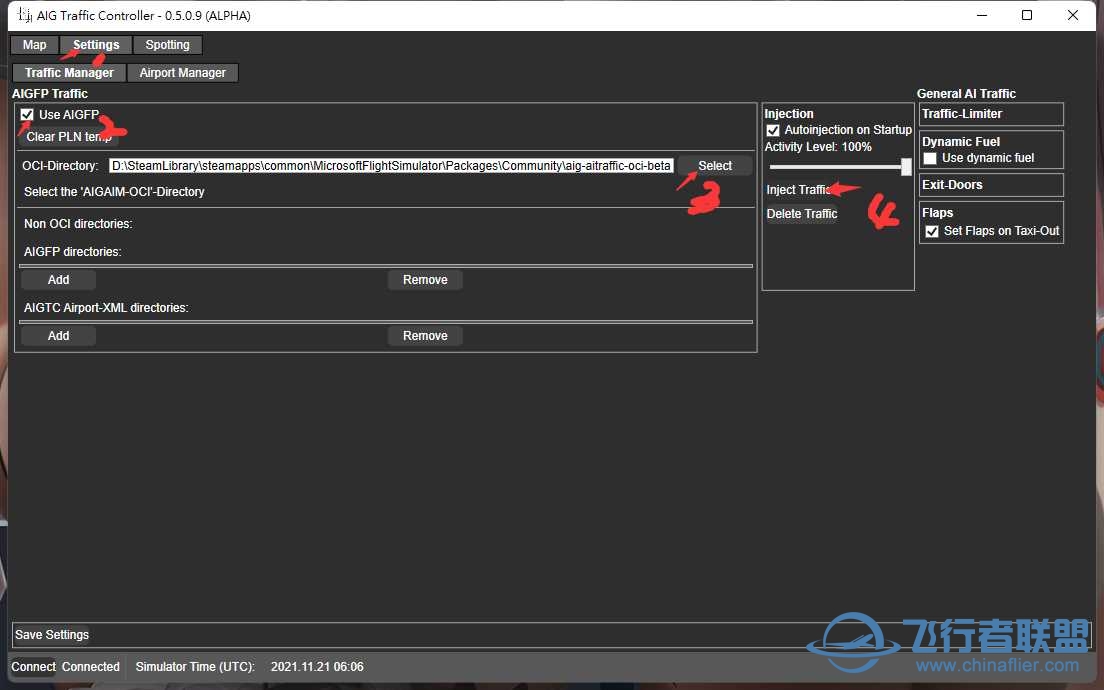Click the 'Simulator Time (UTC):' label

click(x=195, y=667)
